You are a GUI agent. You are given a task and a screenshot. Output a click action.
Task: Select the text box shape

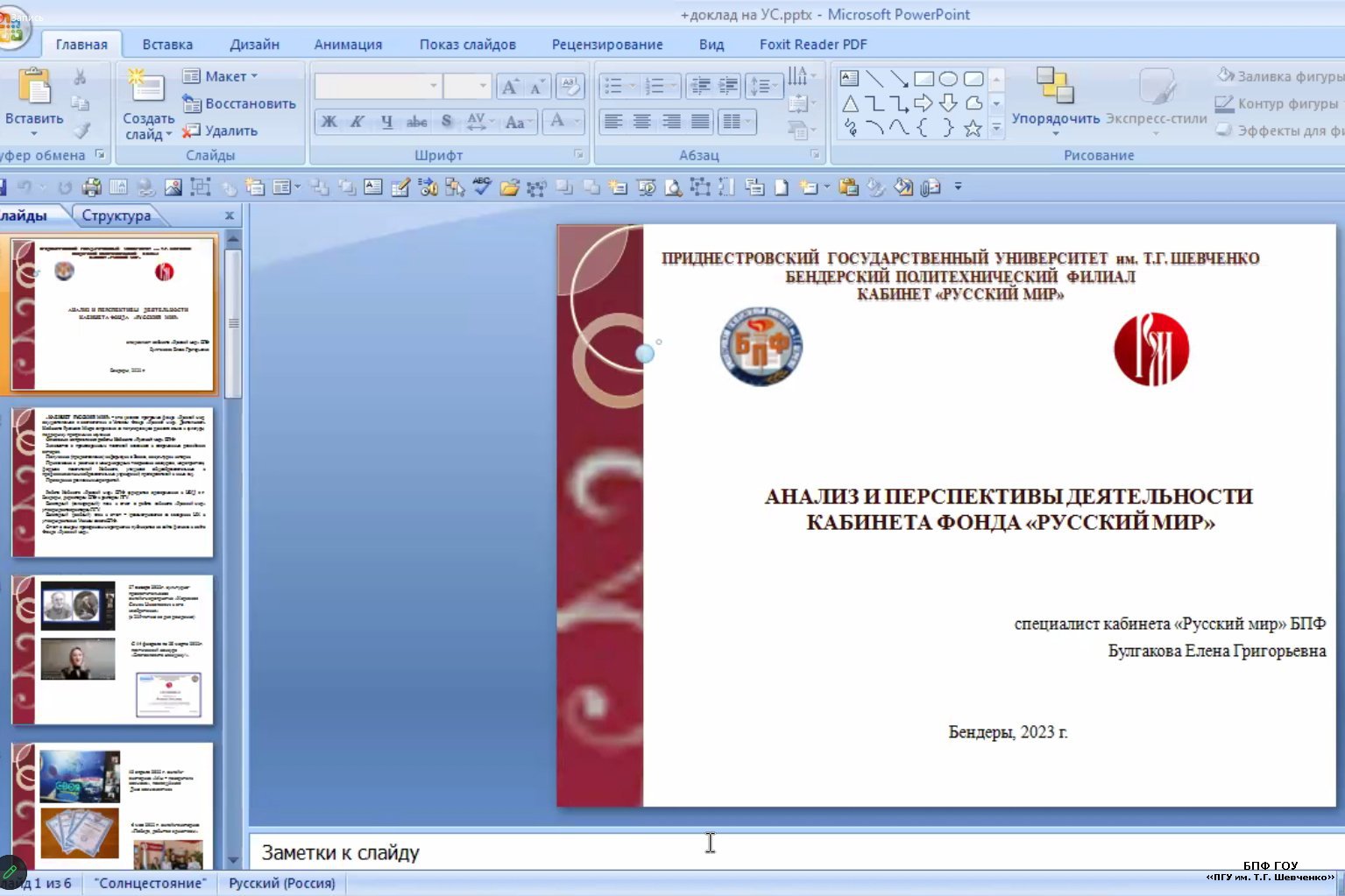click(x=849, y=79)
